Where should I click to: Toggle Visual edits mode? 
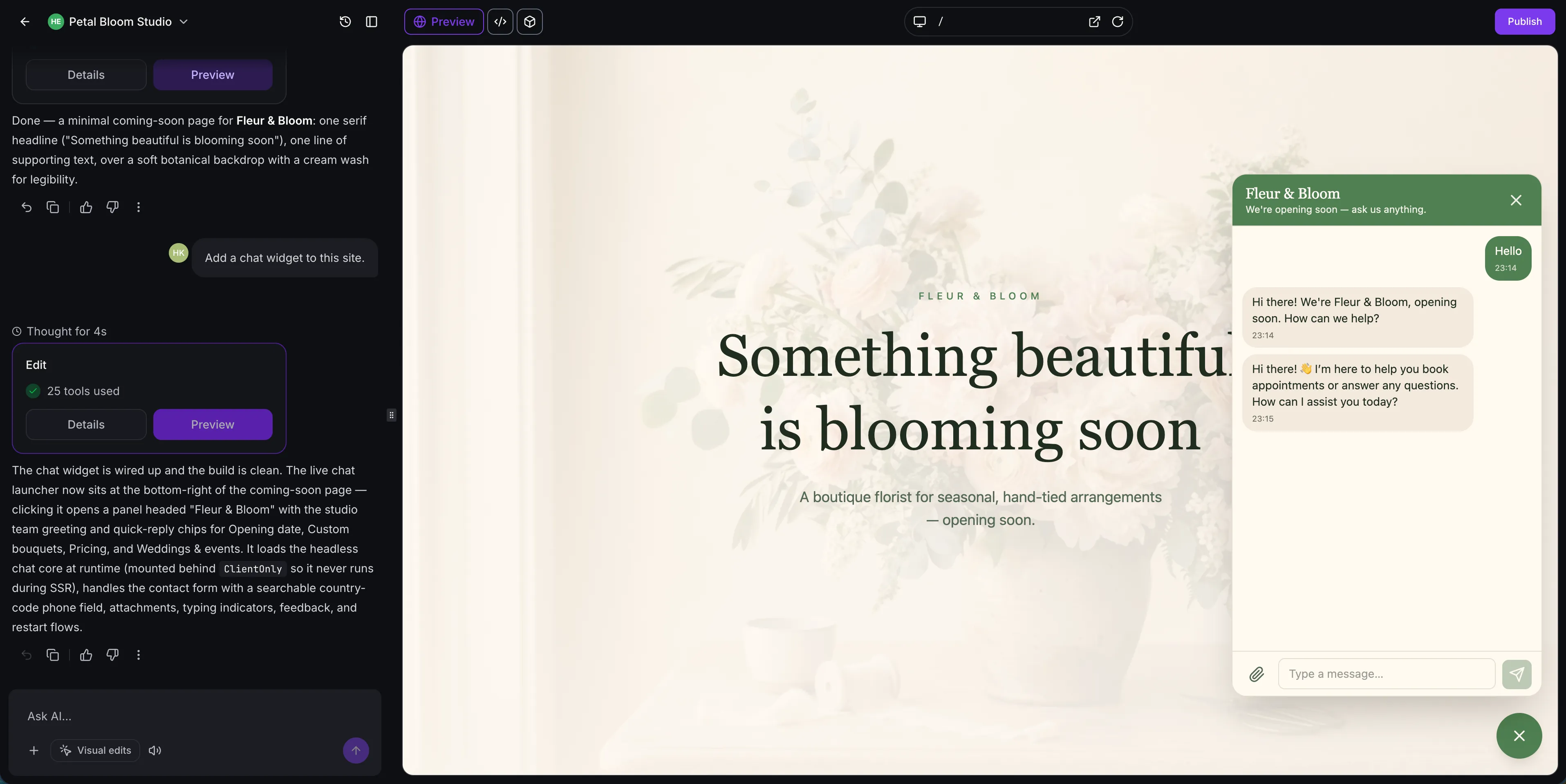point(95,750)
